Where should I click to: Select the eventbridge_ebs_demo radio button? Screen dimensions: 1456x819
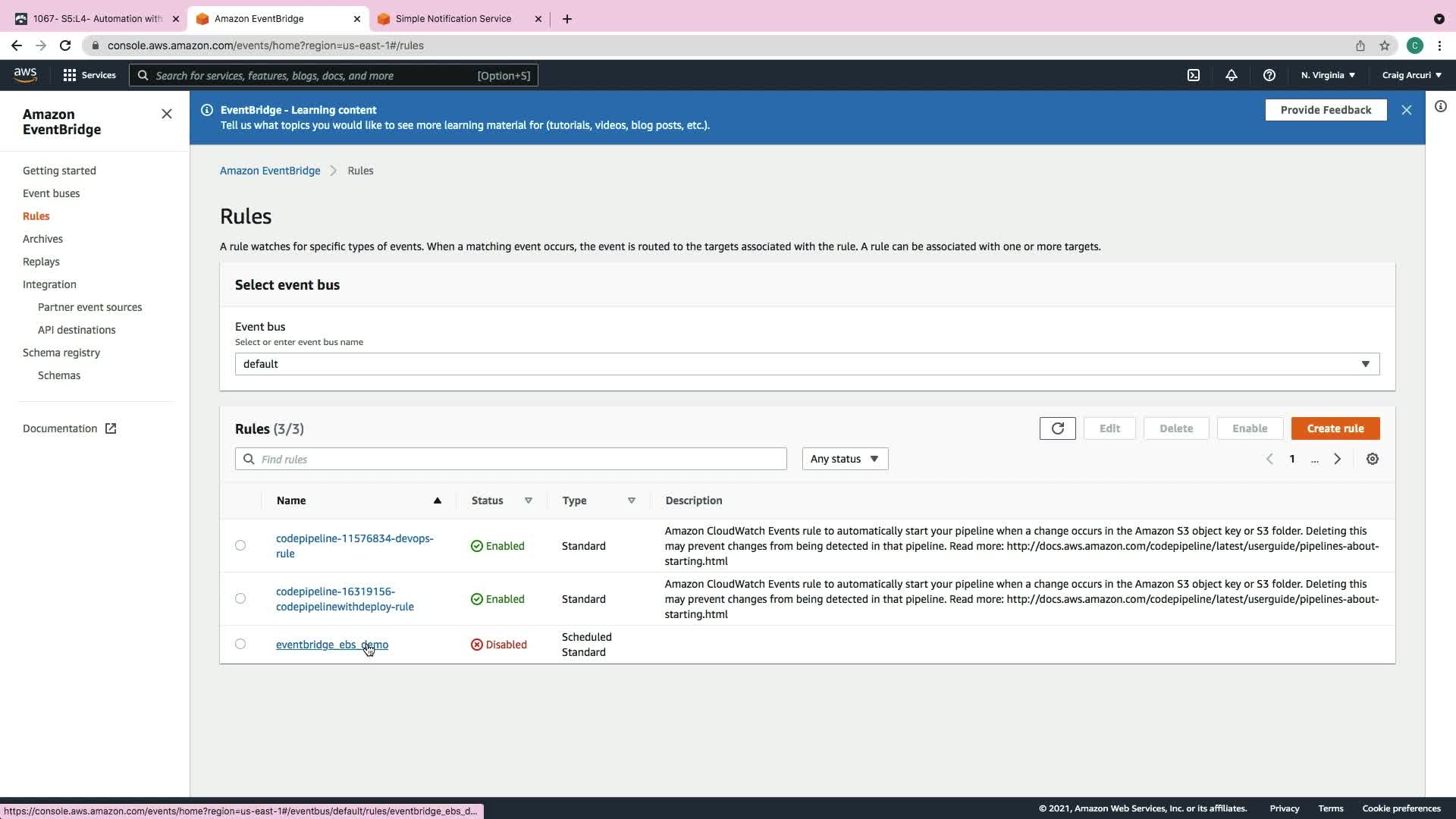[x=240, y=644]
